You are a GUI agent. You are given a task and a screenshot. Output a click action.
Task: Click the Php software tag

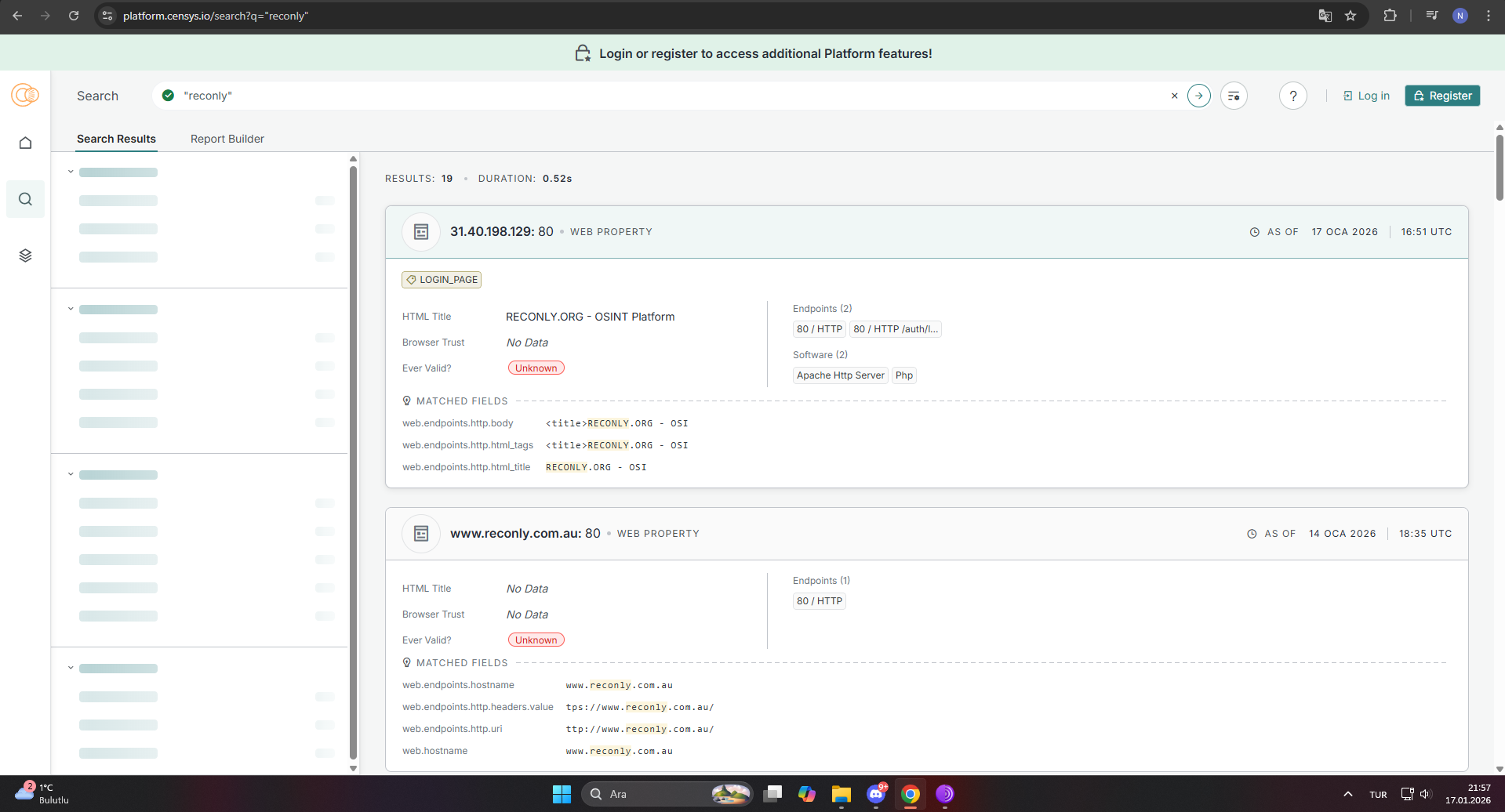pos(904,375)
